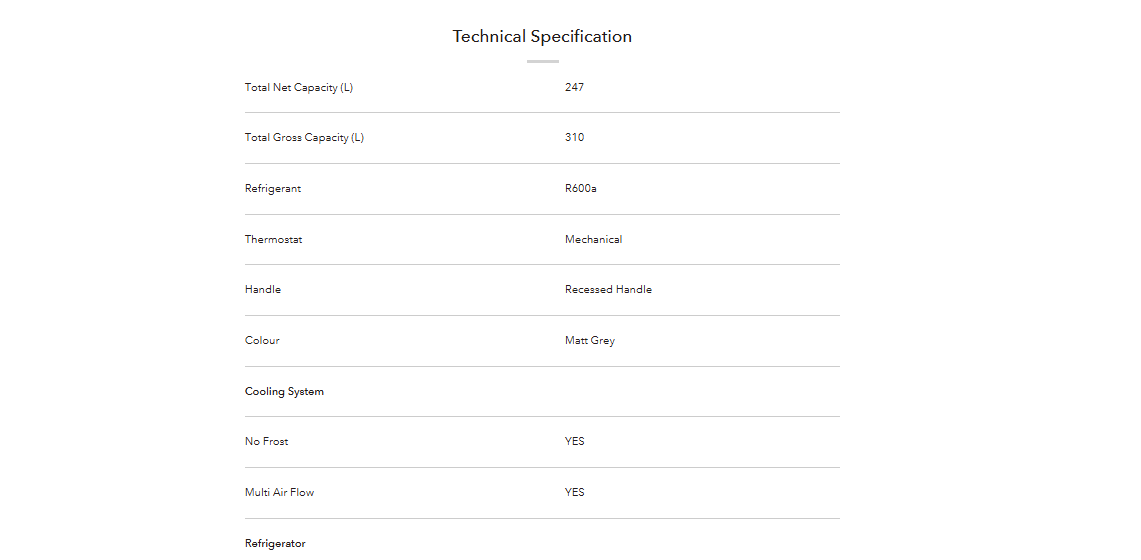Screen dimensions: 1141x560
Task: Click the Cooling System section header
Action: tap(285, 391)
